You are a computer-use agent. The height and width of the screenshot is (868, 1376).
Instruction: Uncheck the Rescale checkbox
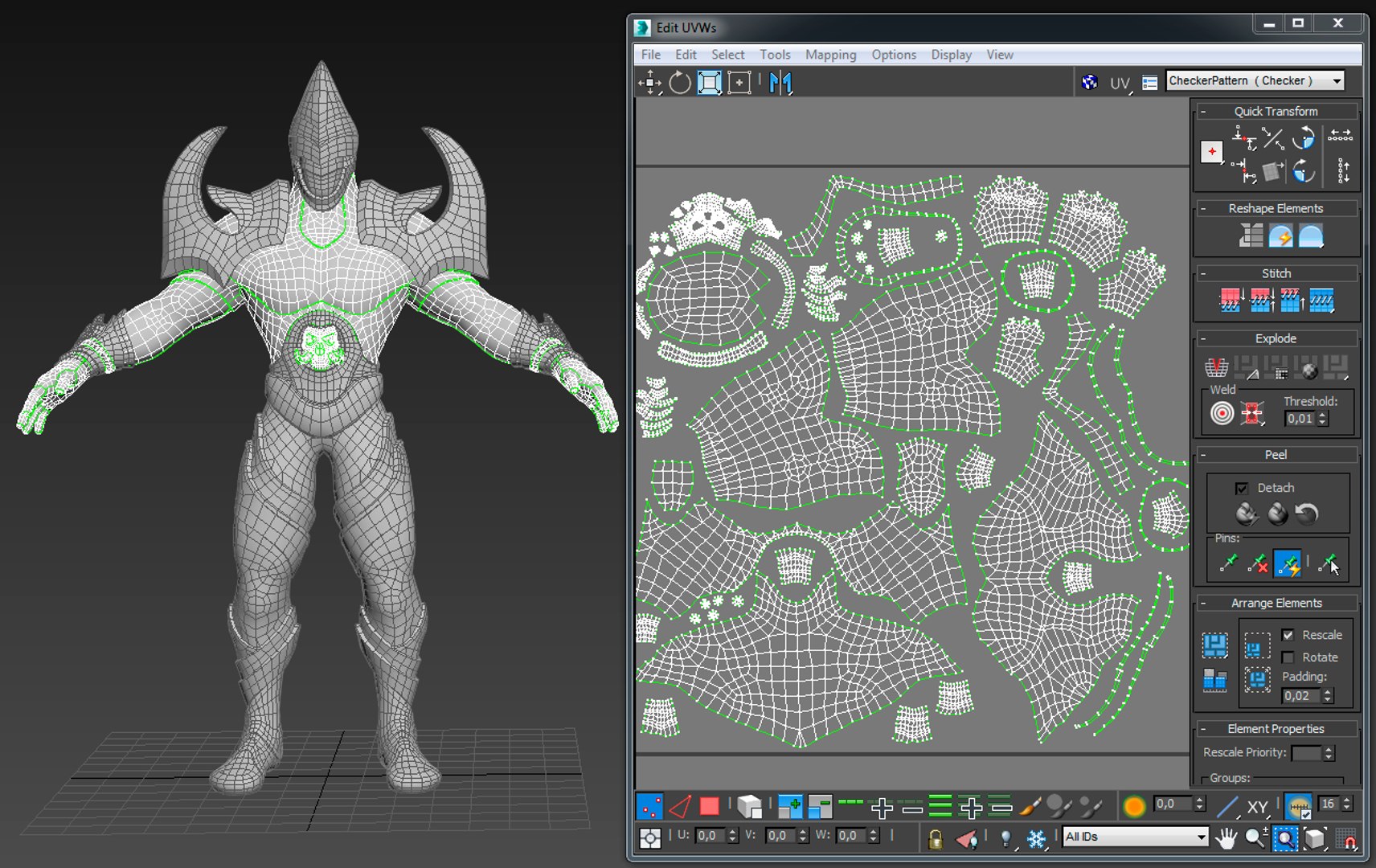pos(1288,635)
